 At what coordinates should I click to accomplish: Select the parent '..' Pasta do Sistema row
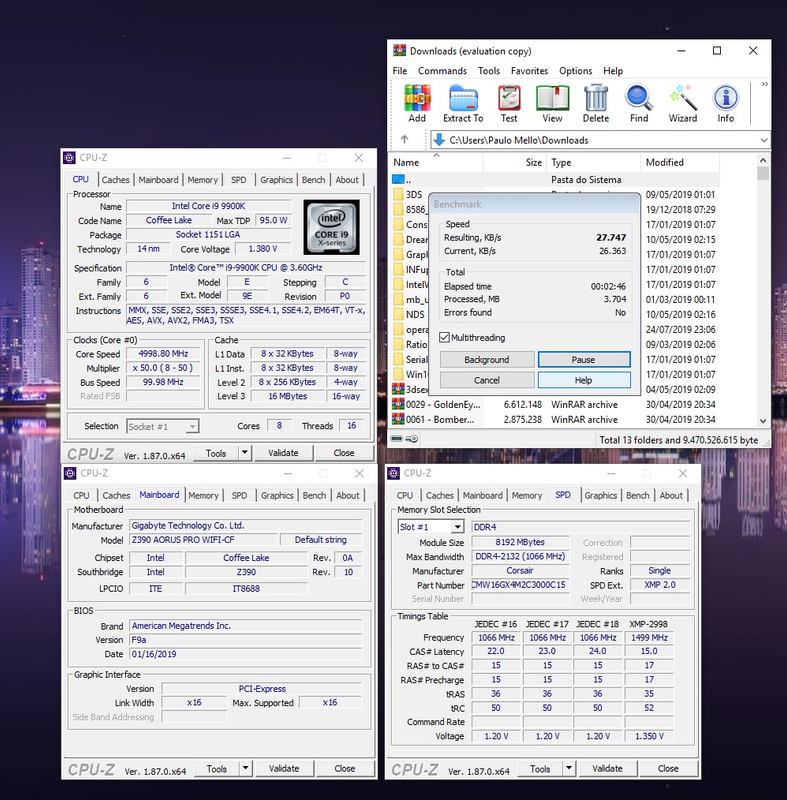tap(556, 180)
